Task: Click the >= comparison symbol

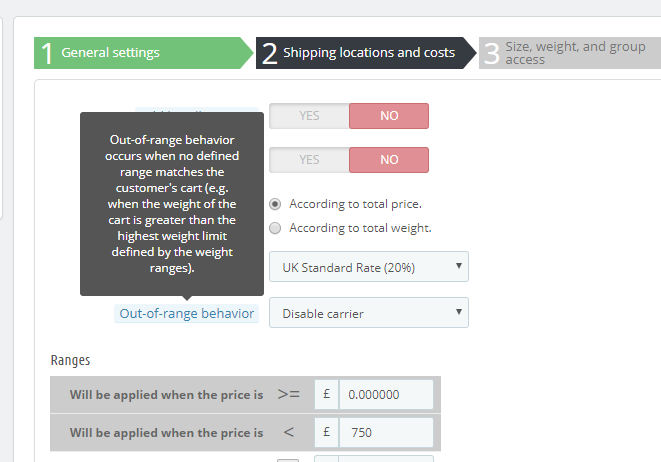Action: (x=289, y=394)
